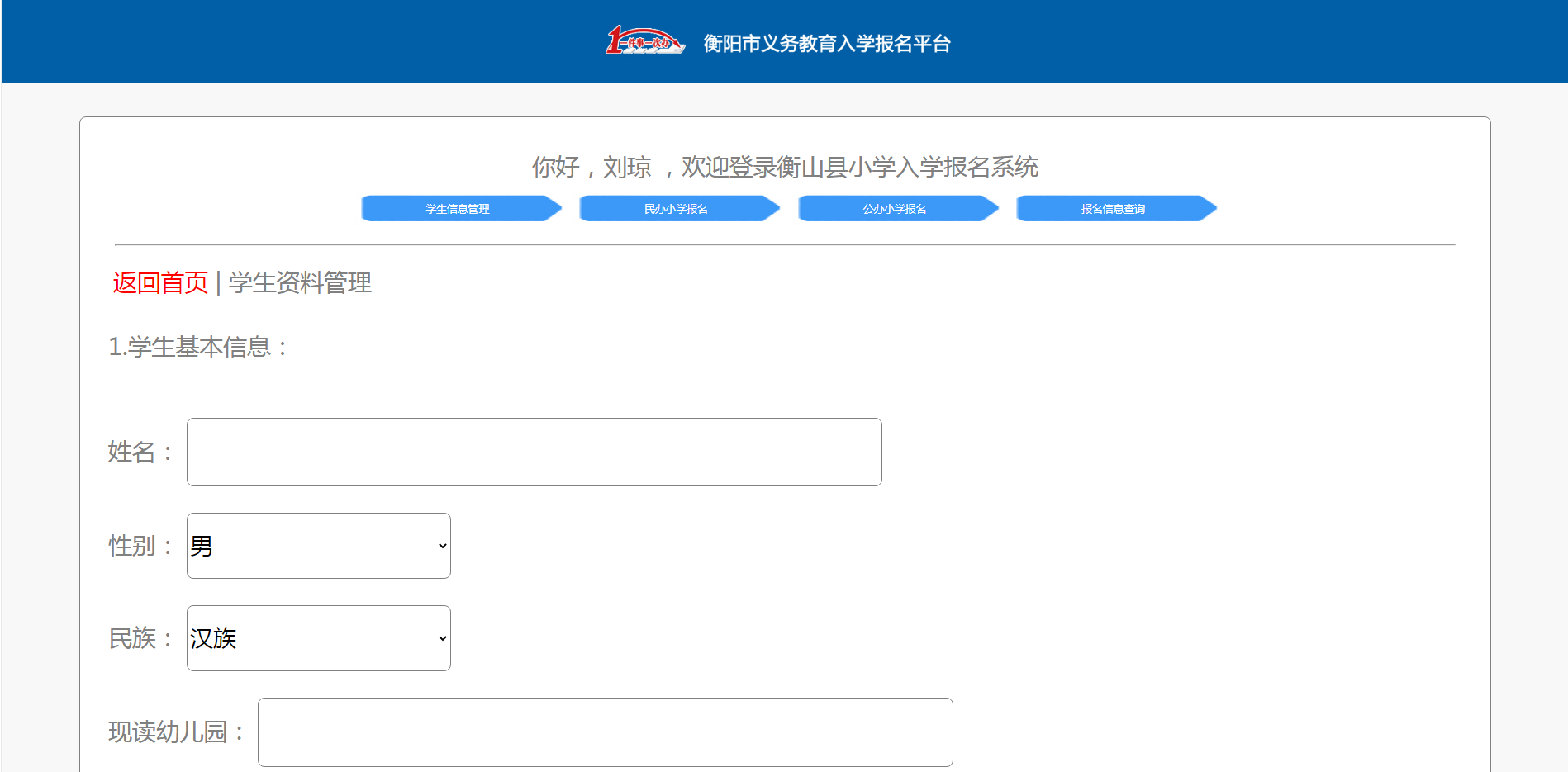Return home via 返回首页 link

[160, 283]
